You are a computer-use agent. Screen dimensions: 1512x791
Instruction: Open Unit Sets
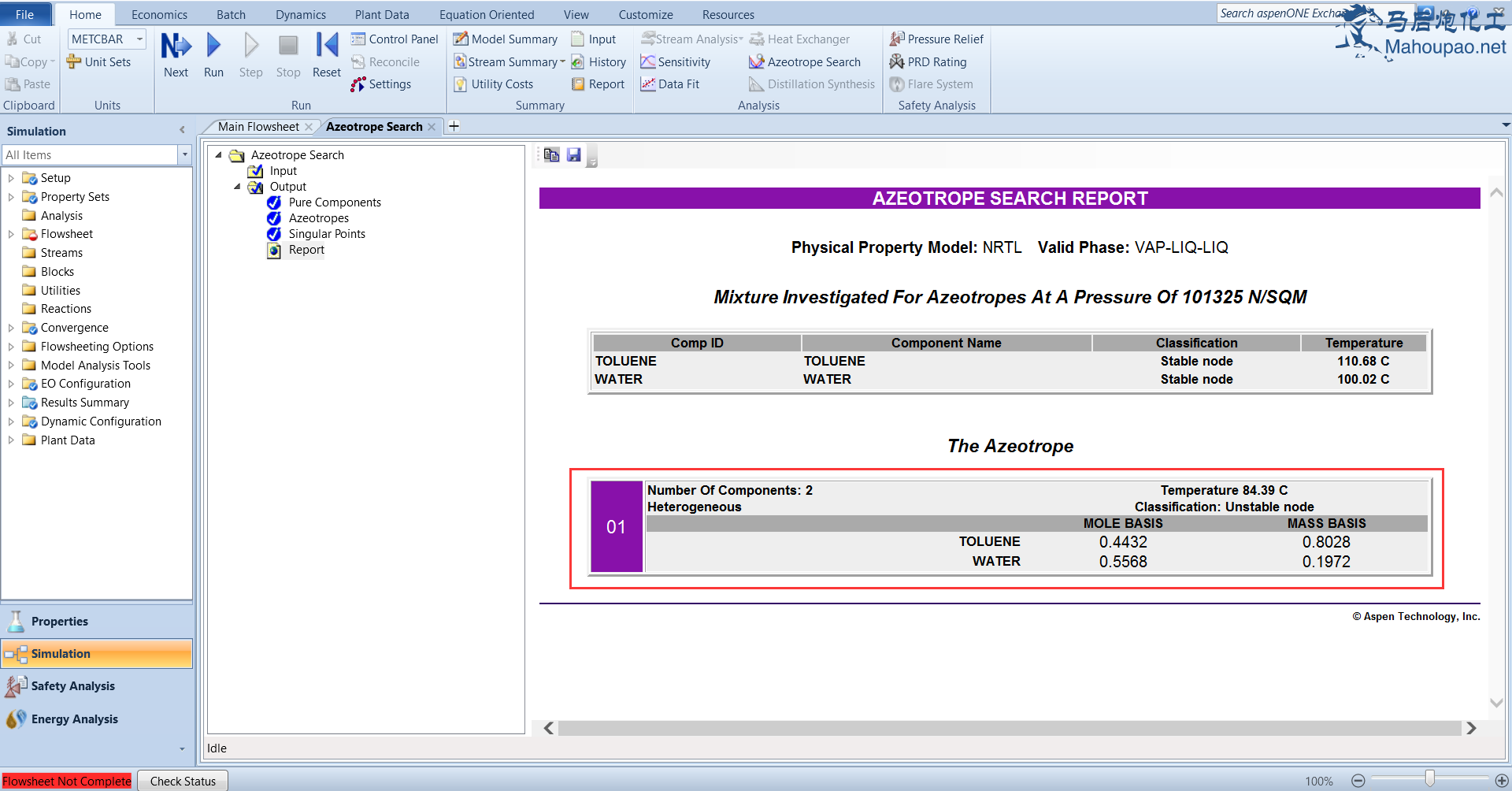coord(99,61)
